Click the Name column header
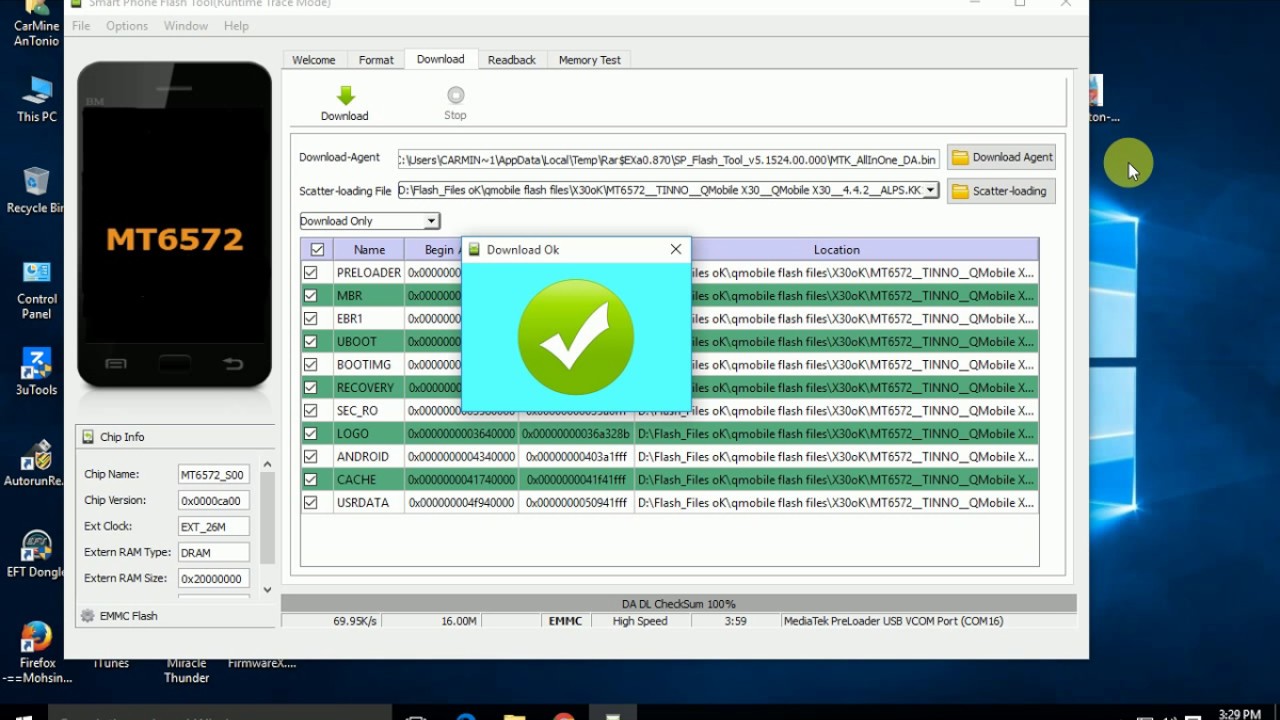 (369, 250)
